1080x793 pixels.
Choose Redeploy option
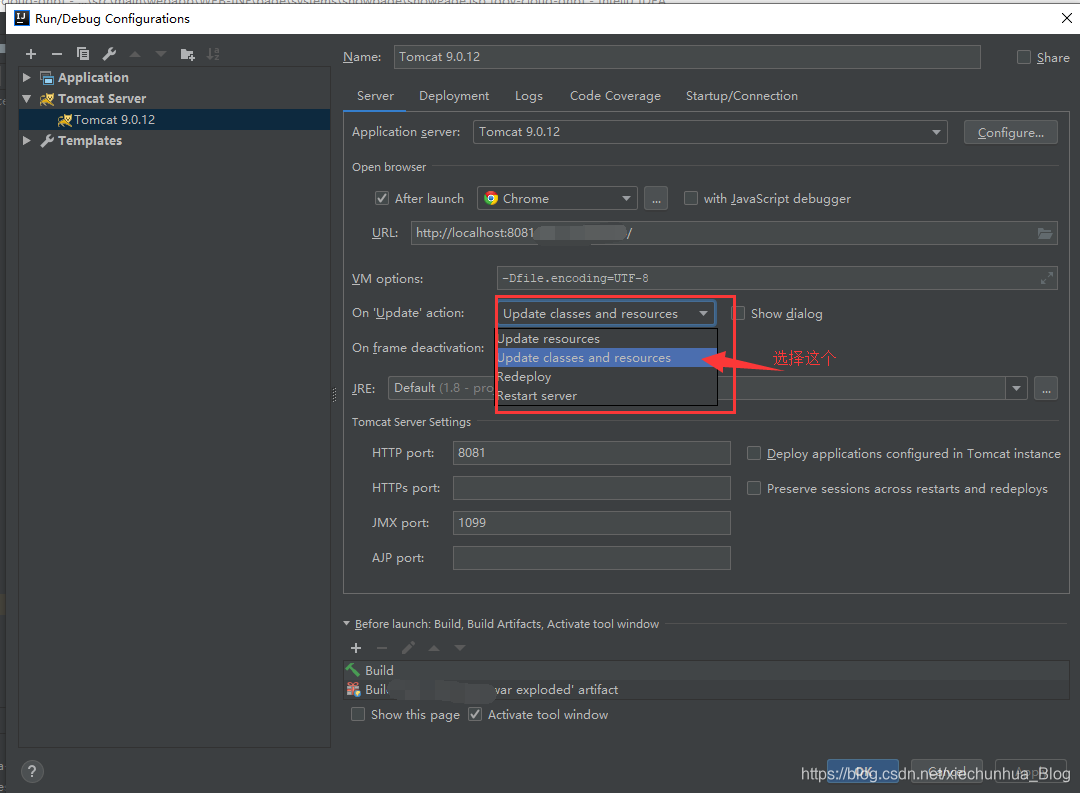607,377
